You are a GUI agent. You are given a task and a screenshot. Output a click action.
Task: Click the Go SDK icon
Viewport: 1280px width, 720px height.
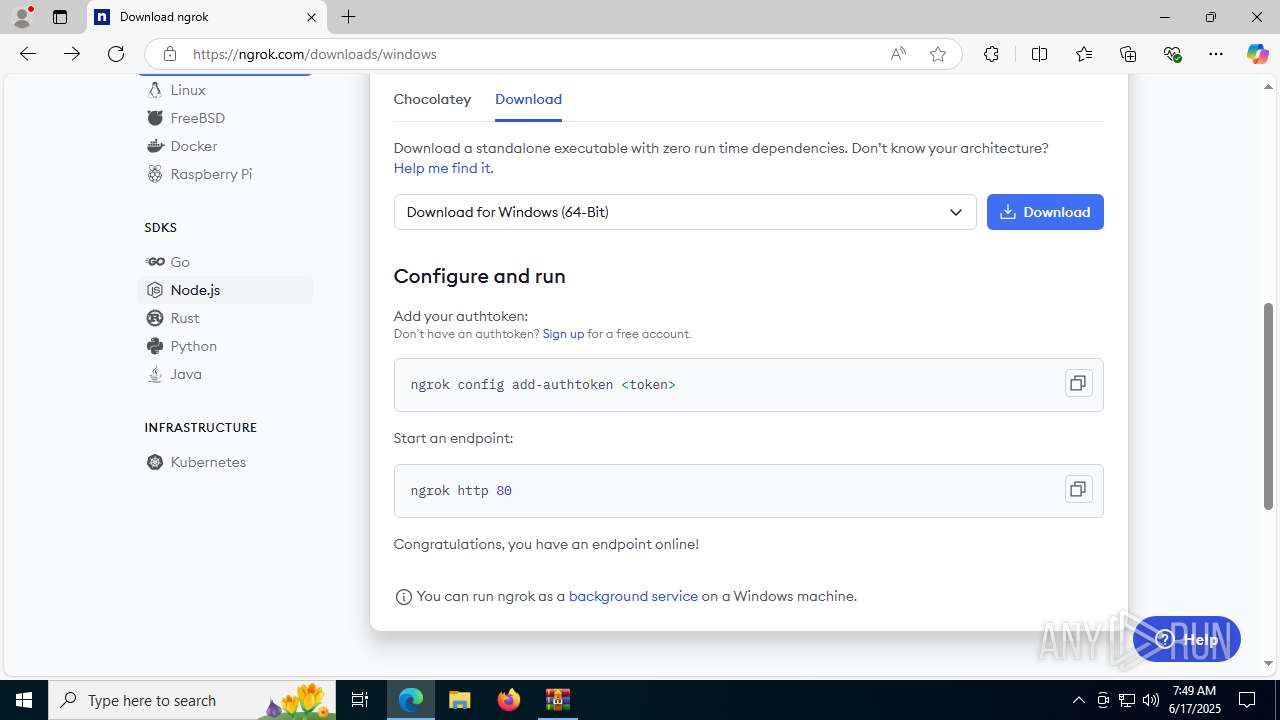(x=155, y=262)
